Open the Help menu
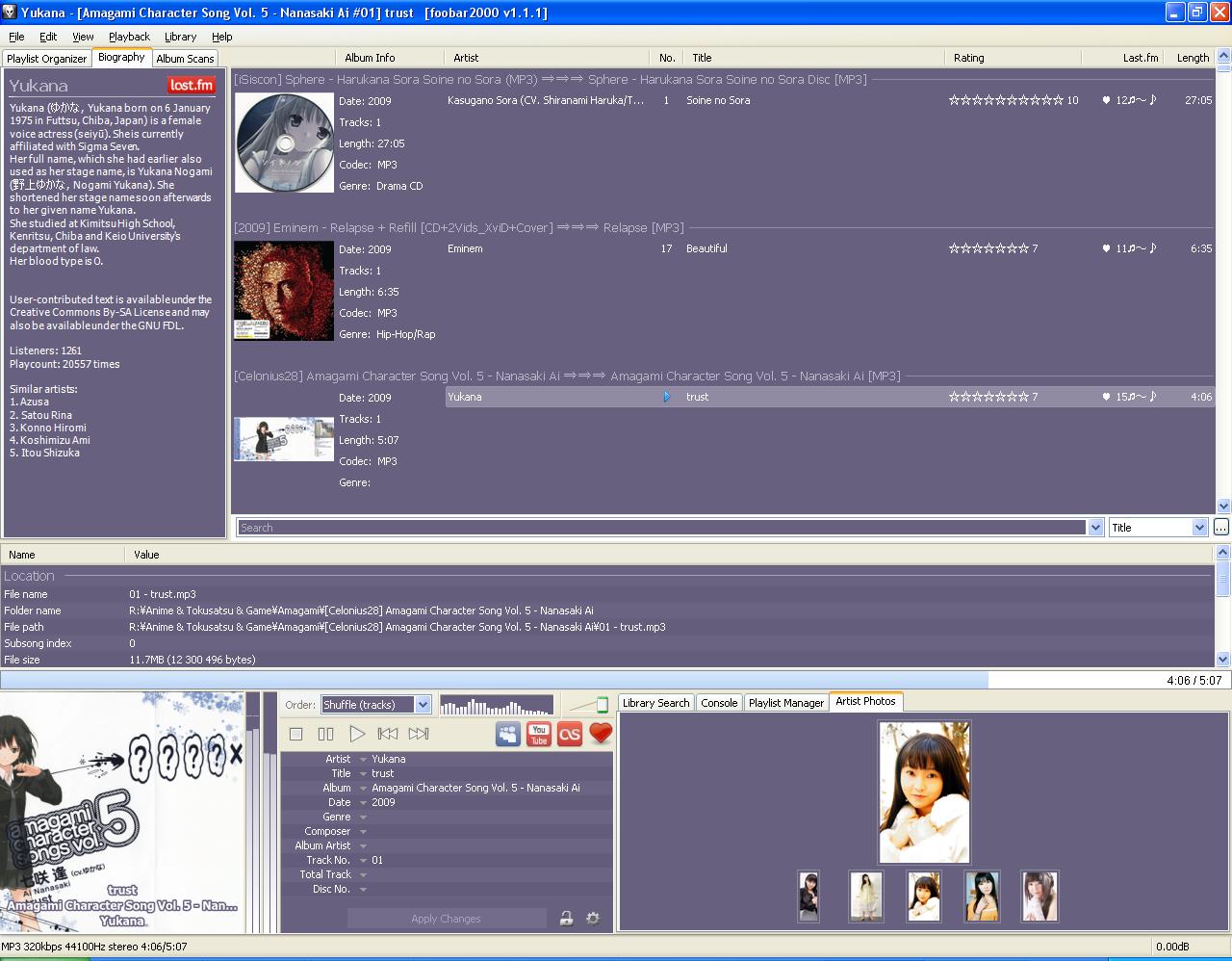This screenshot has width=1232, height=961. 221,37
